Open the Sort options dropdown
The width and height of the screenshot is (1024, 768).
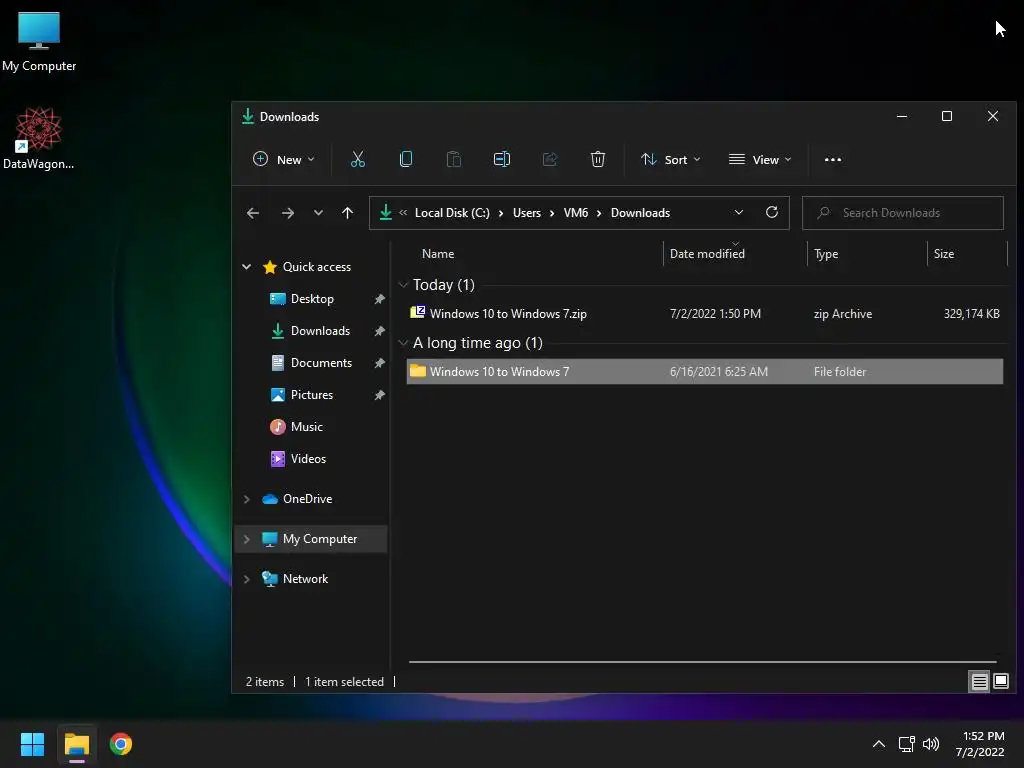pos(671,159)
